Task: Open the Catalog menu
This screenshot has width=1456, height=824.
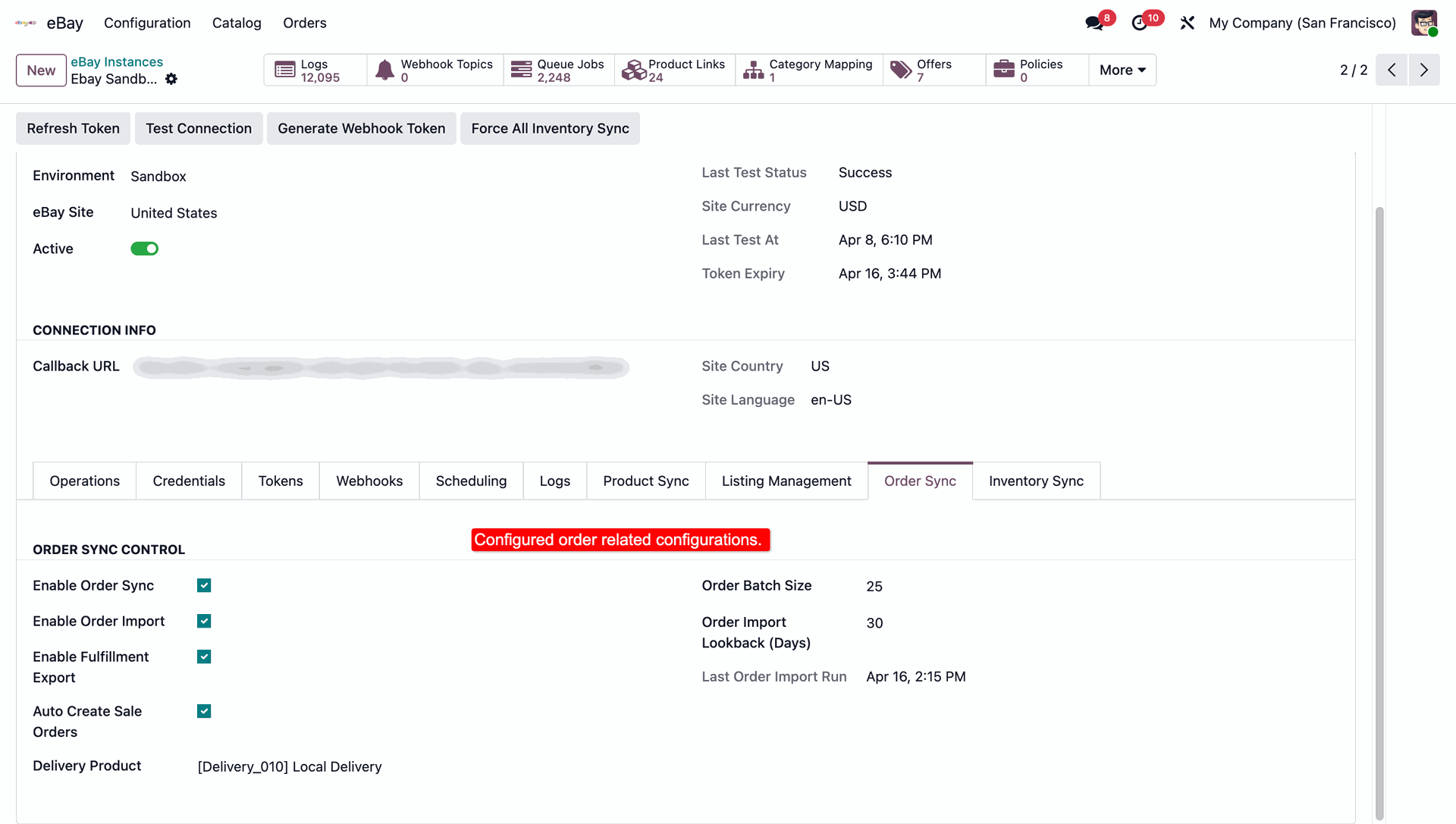Action: (237, 23)
